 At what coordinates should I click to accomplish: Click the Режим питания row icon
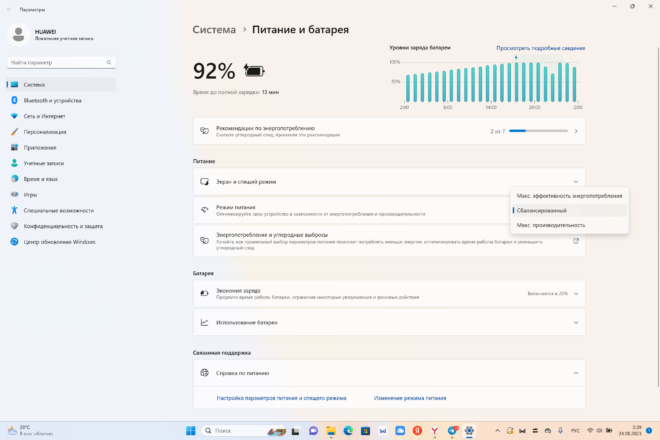tap(205, 210)
